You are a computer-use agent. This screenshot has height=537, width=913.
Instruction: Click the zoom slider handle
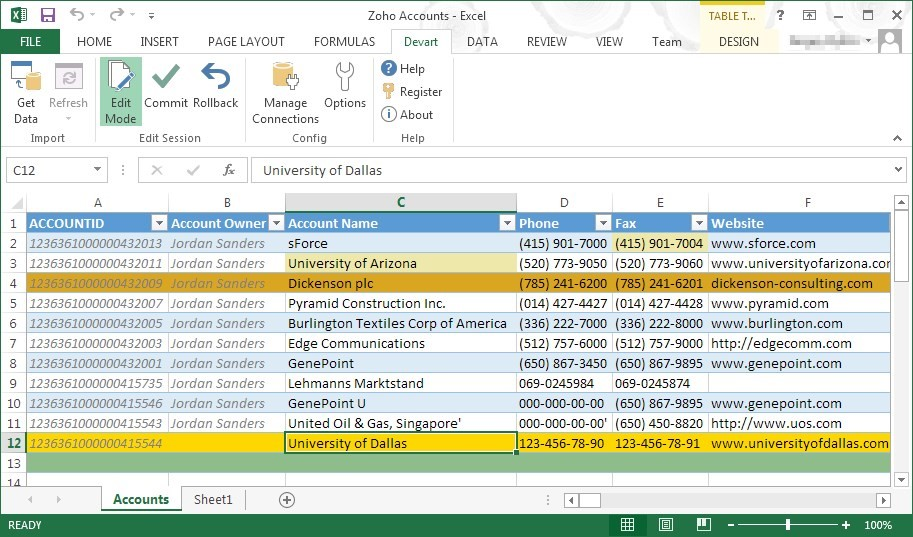[788, 525]
